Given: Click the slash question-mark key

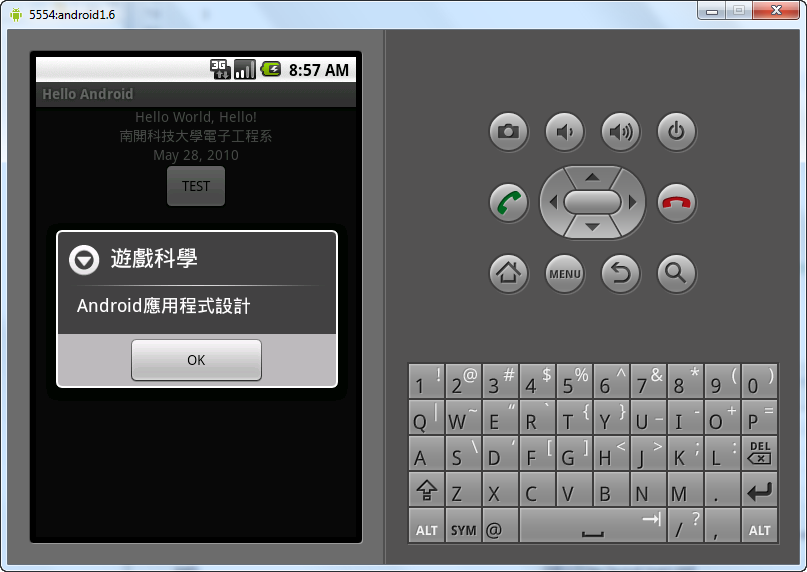Looking at the screenshot, I should (x=686, y=526).
